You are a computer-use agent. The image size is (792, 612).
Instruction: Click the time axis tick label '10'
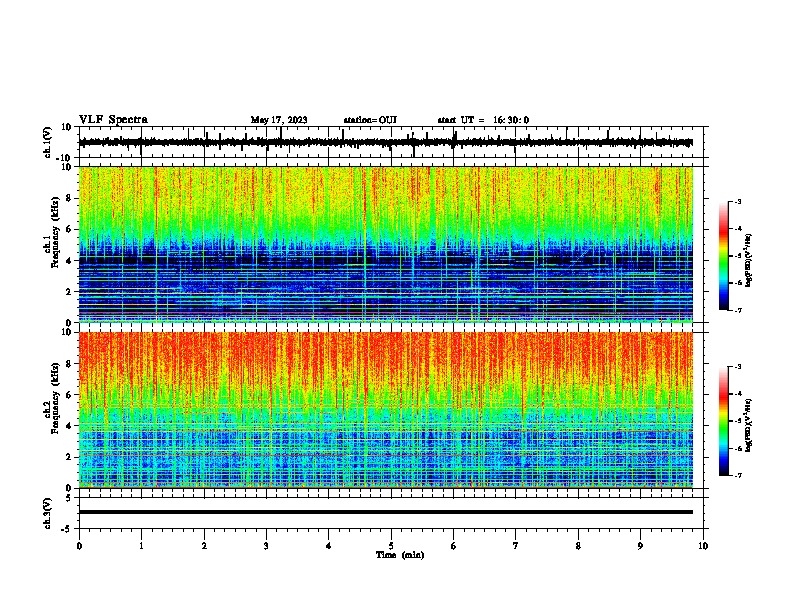[703, 546]
